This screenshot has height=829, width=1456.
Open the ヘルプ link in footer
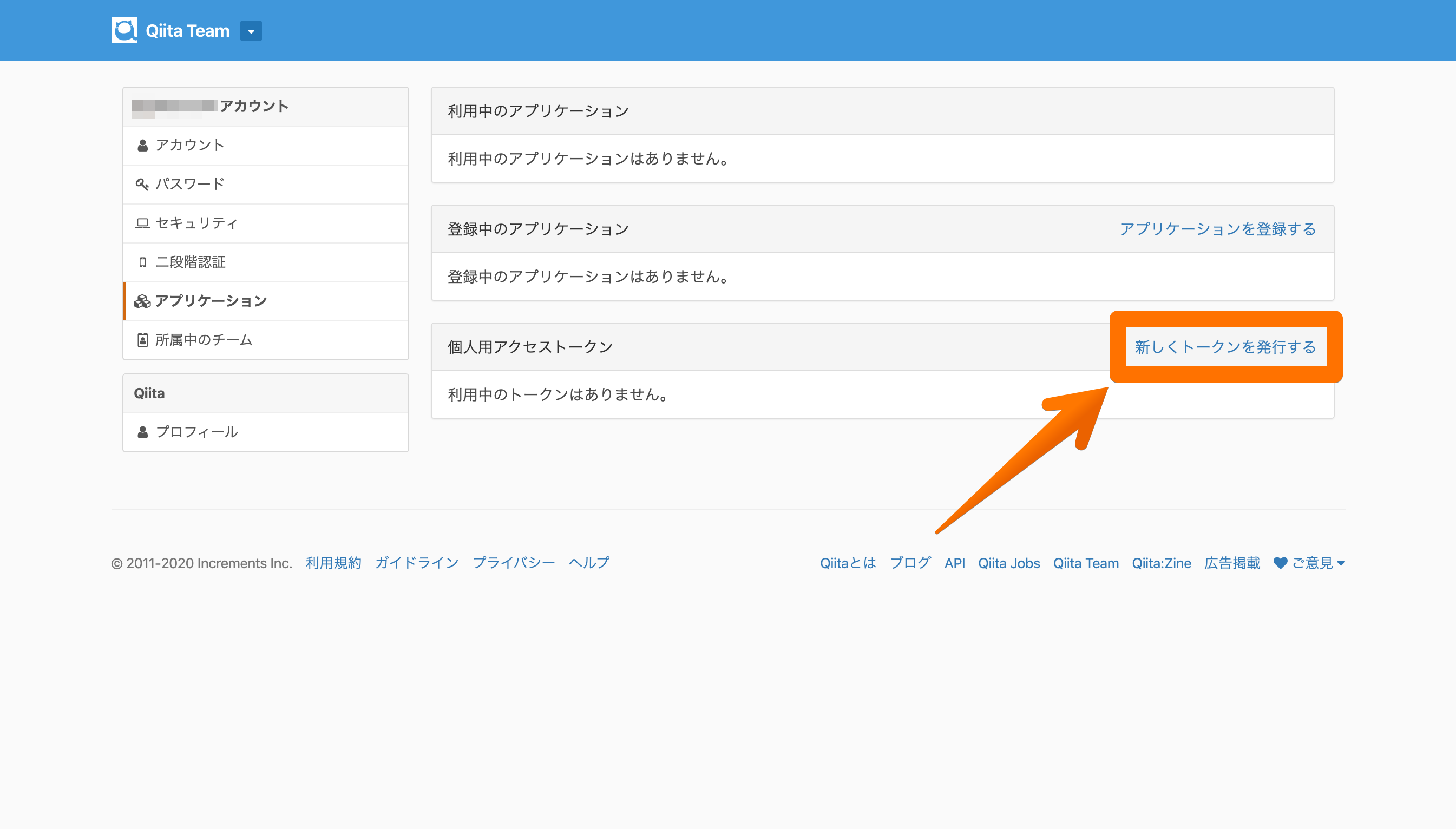click(589, 564)
